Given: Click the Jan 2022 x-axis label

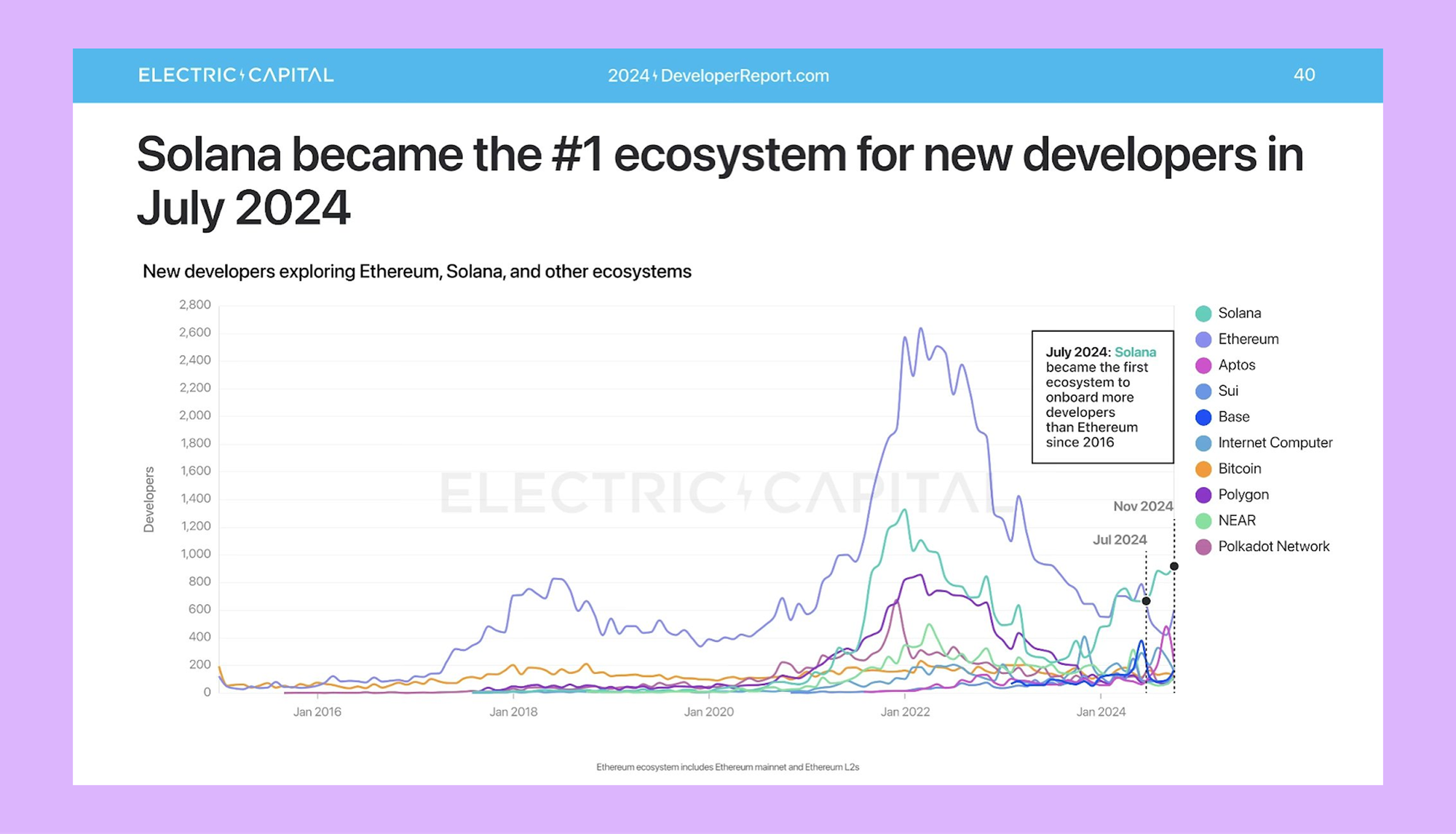Looking at the screenshot, I should pos(905,712).
